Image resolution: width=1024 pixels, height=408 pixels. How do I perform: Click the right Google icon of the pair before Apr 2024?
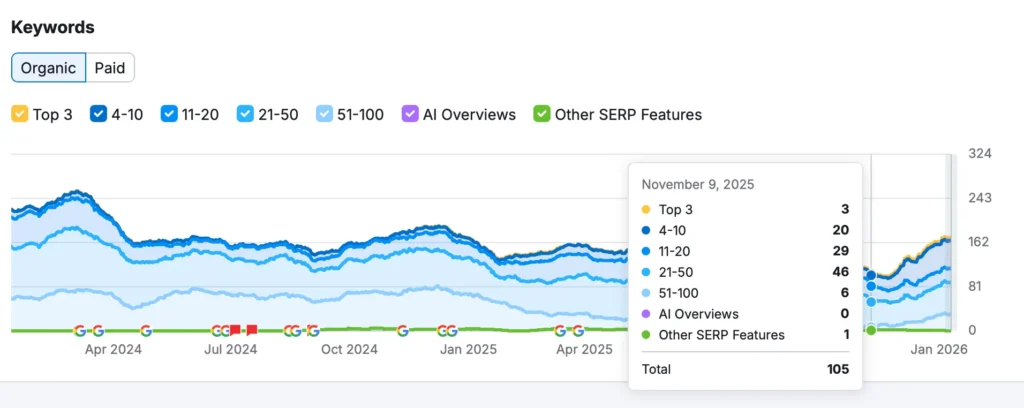point(98,330)
